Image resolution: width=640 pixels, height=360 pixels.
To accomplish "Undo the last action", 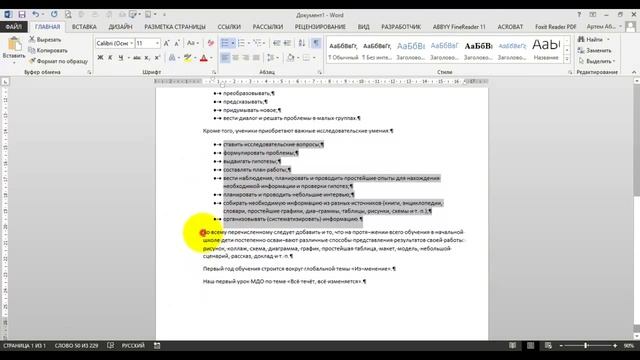I will [36, 15].
